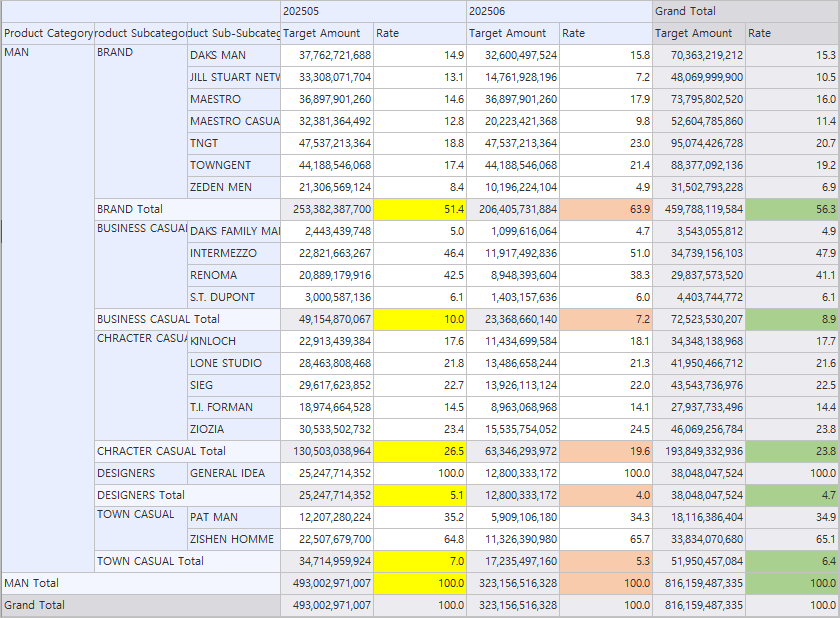Select the MAESTRO row label
Image resolution: width=840 pixels, height=618 pixels.
coord(234,99)
